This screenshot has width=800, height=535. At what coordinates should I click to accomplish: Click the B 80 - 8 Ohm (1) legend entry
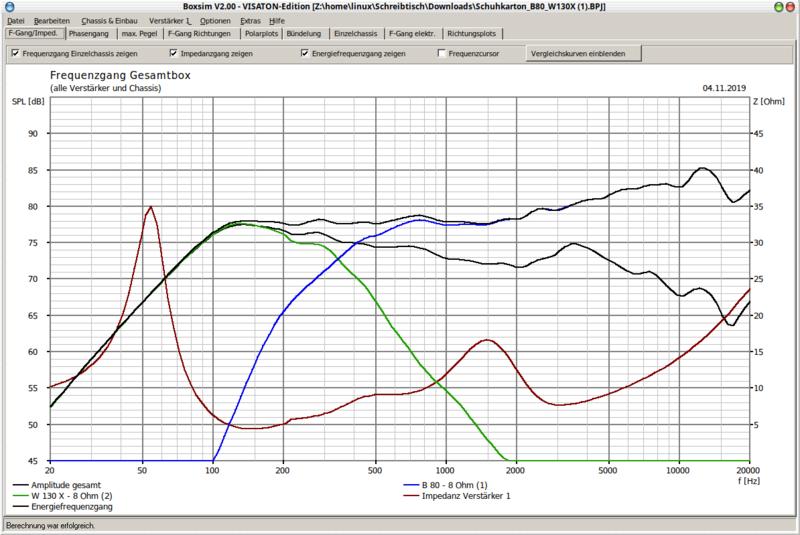pos(445,485)
